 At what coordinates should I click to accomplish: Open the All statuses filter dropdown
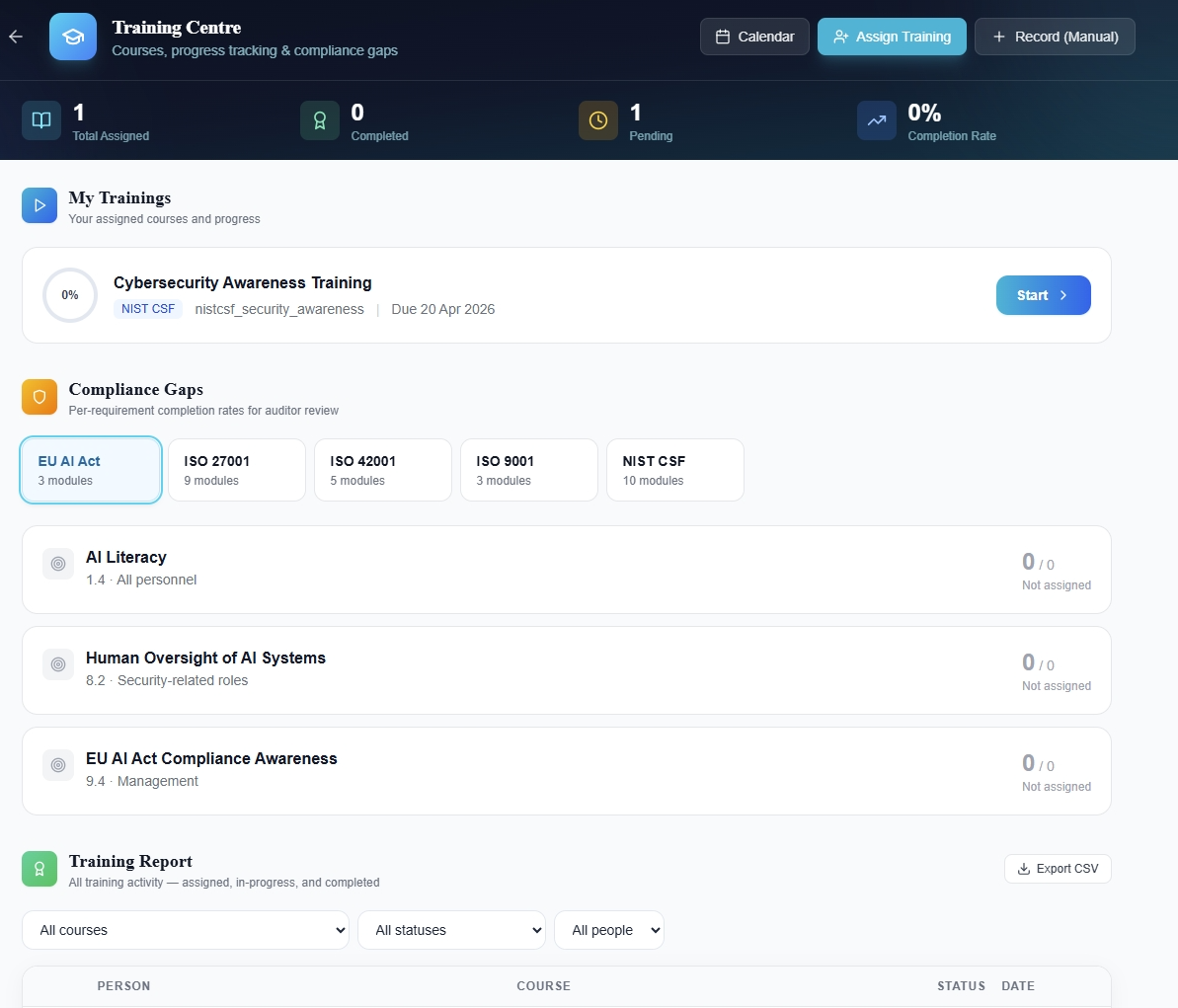click(x=451, y=929)
